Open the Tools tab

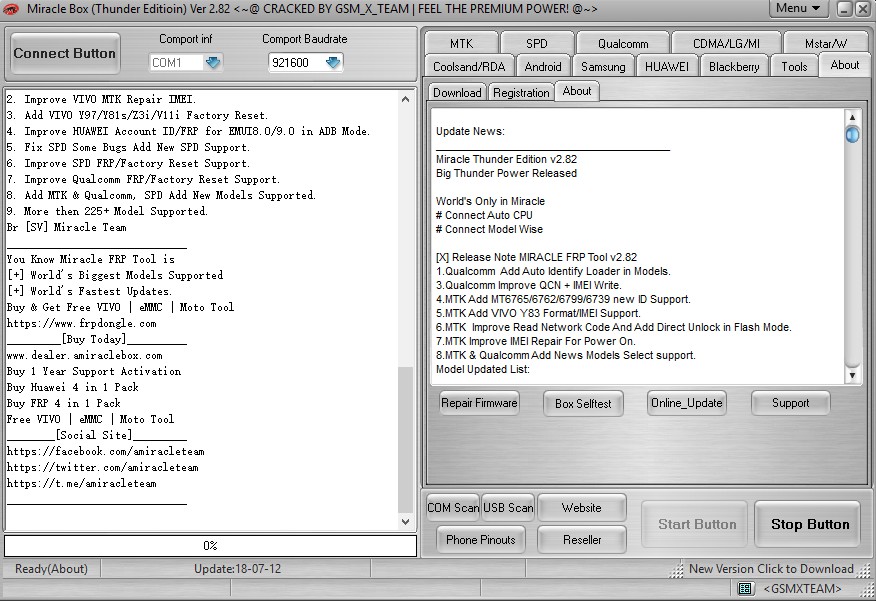click(794, 66)
